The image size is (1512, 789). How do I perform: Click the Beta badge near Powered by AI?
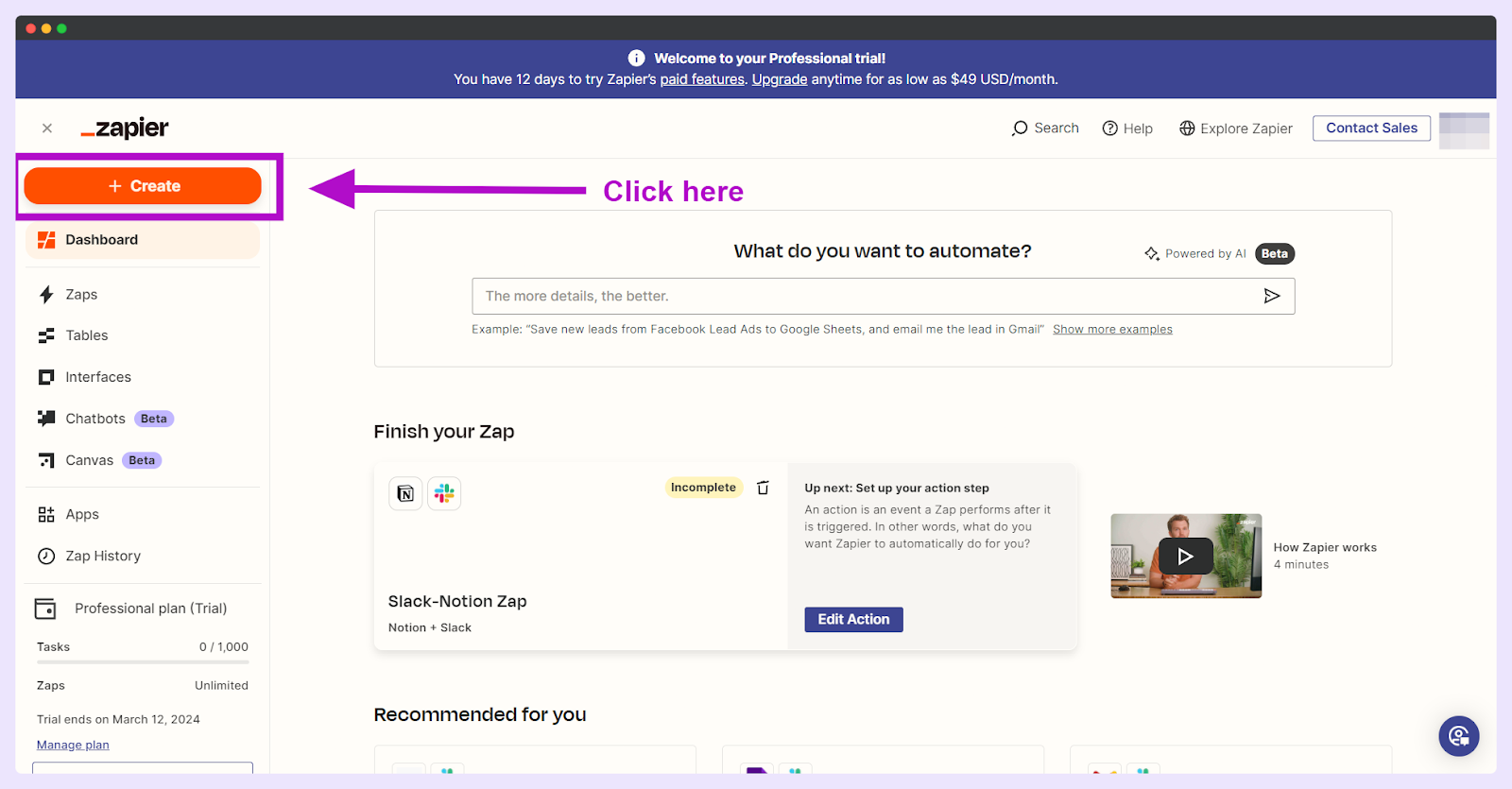(x=1274, y=253)
